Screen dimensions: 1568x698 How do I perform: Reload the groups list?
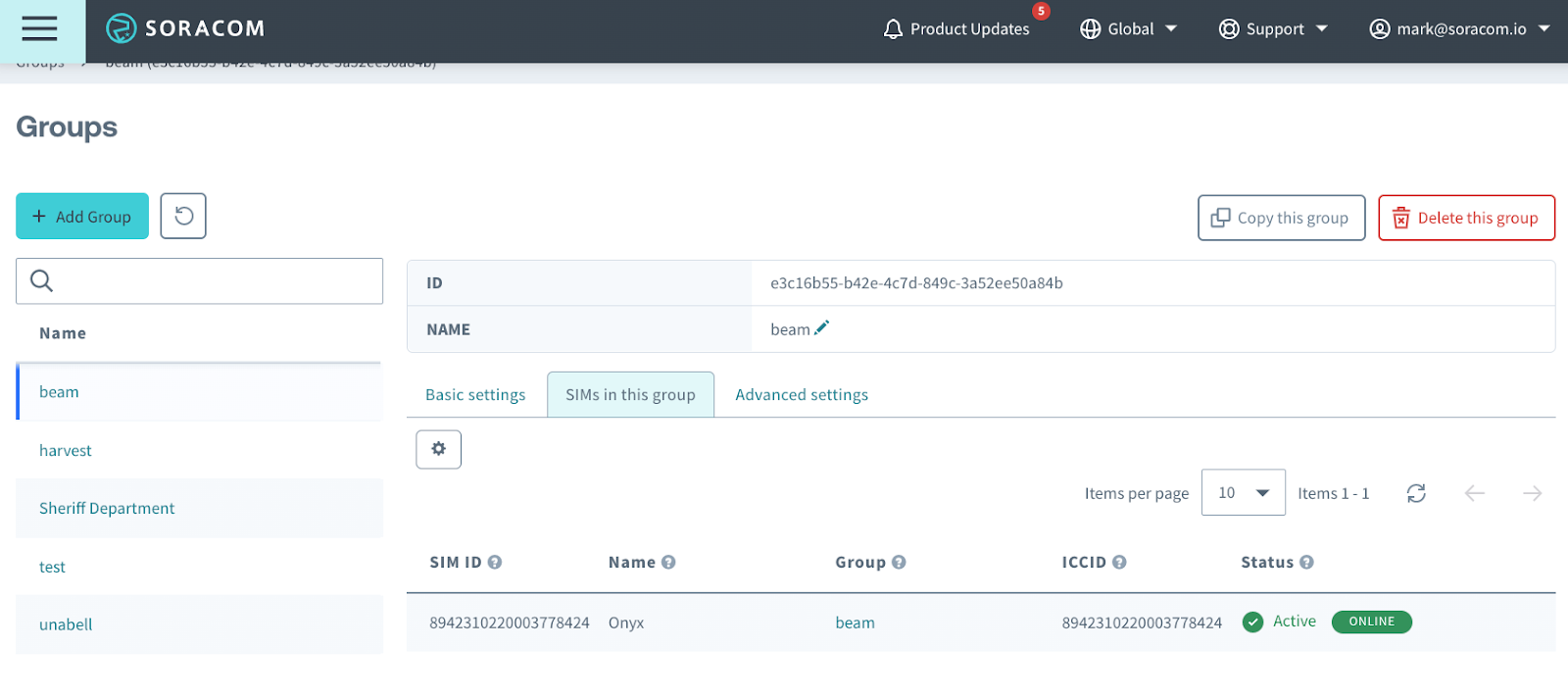tap(183, 216)
